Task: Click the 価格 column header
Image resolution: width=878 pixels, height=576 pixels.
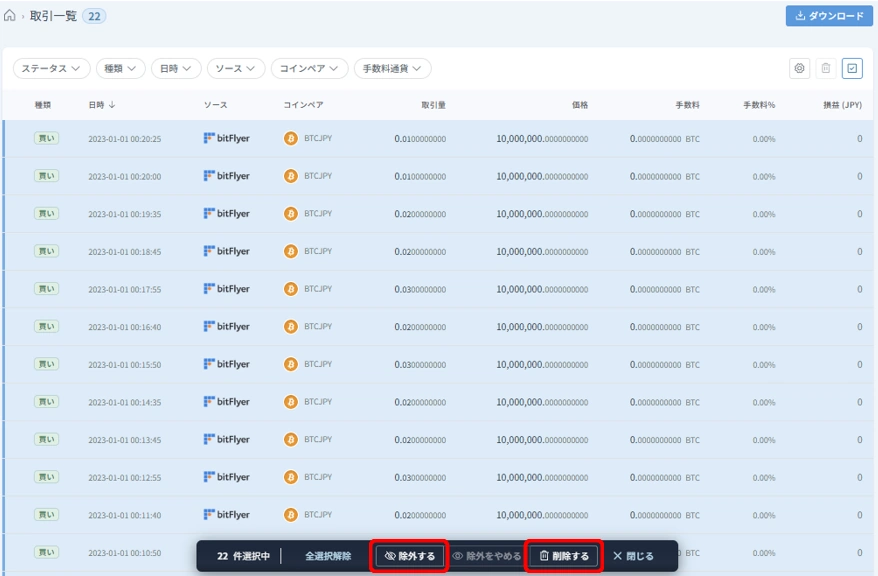Action: click(x=580, y=105)
